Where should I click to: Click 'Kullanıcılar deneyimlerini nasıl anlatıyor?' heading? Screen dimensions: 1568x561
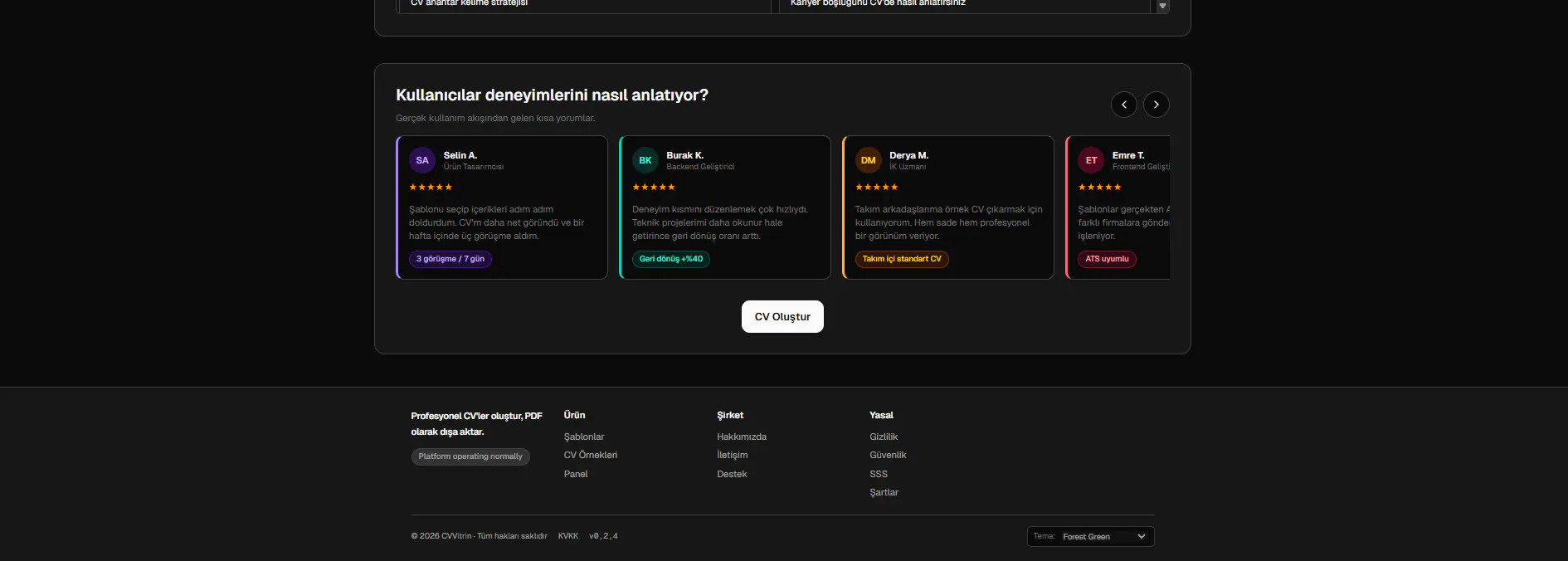pyautogui.click(x=552, y=95)
